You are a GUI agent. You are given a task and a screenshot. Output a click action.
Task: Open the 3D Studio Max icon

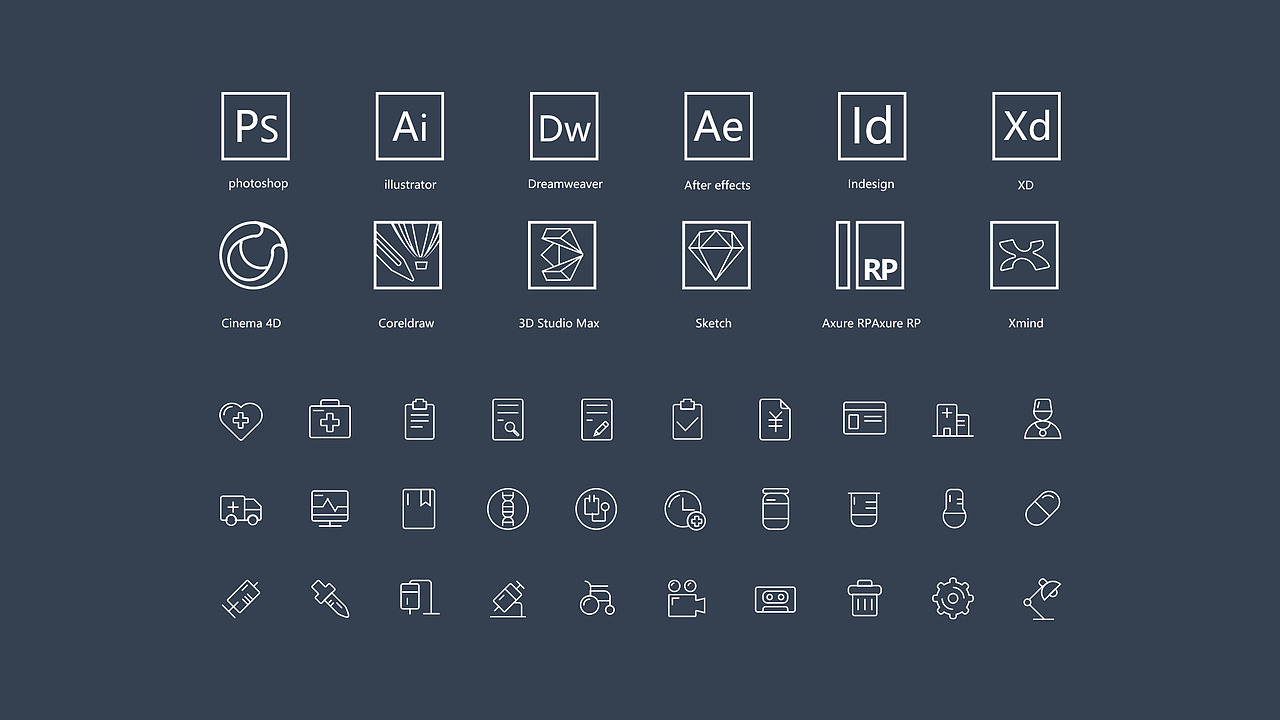pyautogui.click(x=562, y=255)
